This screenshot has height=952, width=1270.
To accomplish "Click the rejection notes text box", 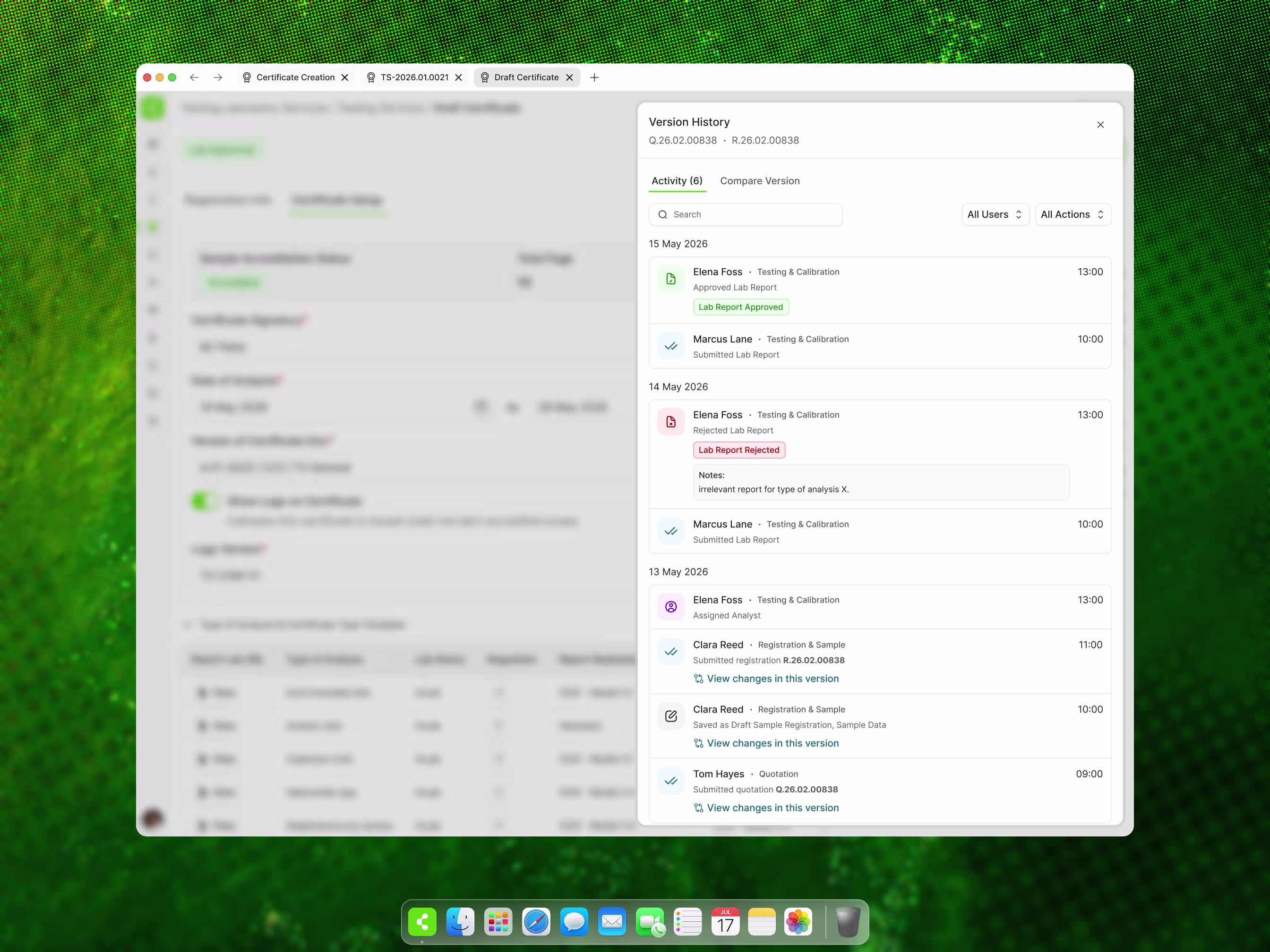I will point(881,482).
